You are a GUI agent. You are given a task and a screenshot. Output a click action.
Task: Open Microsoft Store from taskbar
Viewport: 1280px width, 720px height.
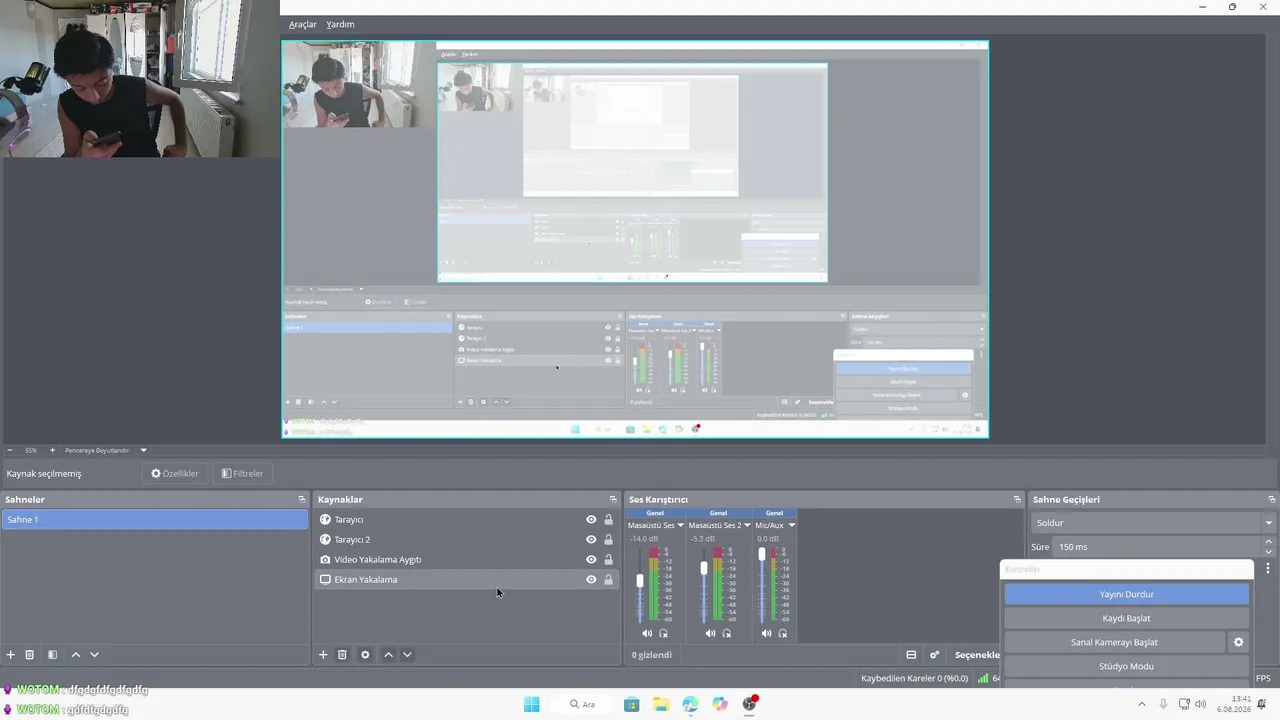coord(631,704)
